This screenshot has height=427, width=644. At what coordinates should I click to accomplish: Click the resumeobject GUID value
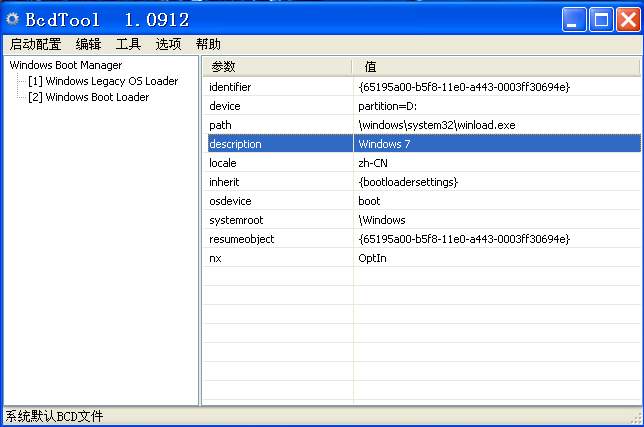464,239
